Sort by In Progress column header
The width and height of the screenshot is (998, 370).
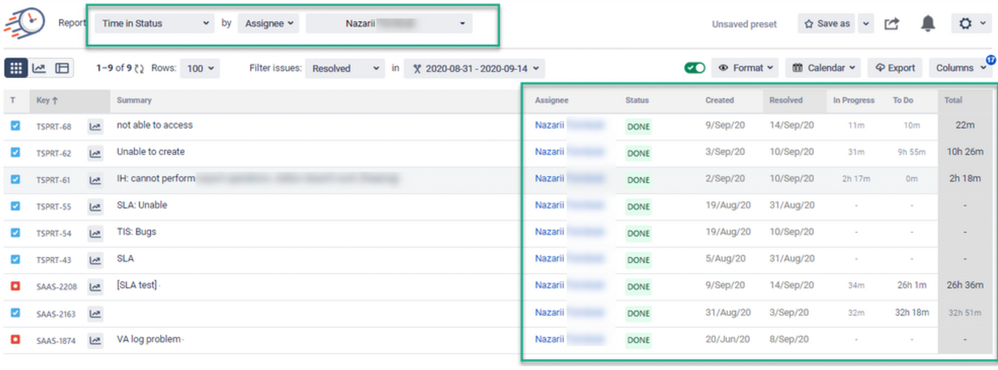[854, 101]
